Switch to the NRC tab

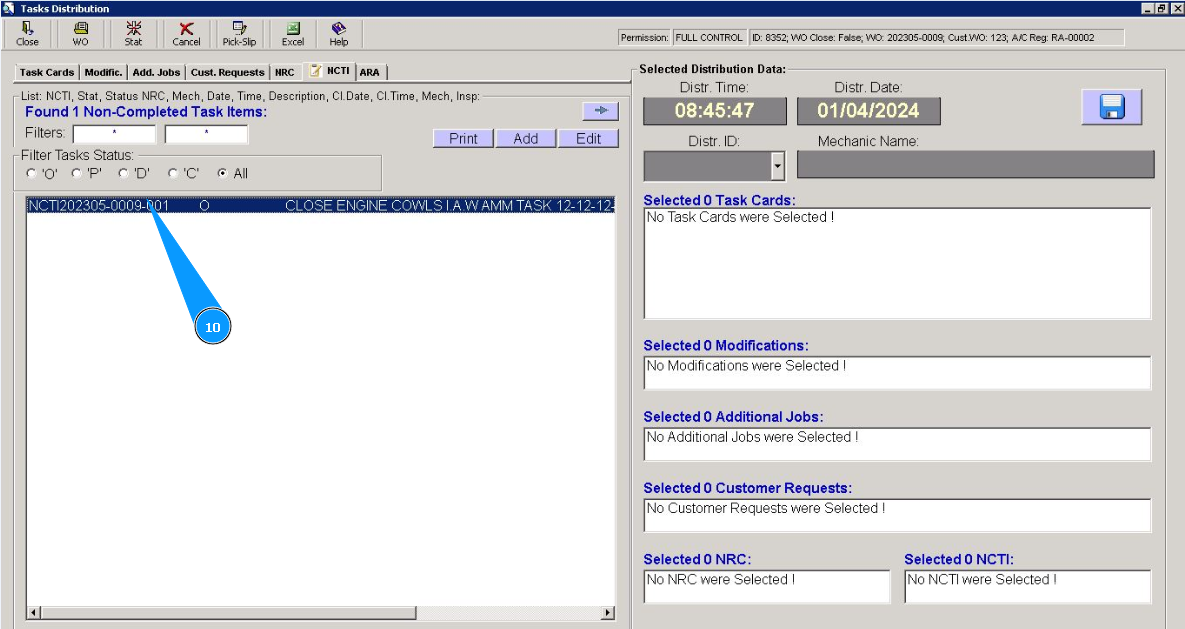click(x=285, y=73)
